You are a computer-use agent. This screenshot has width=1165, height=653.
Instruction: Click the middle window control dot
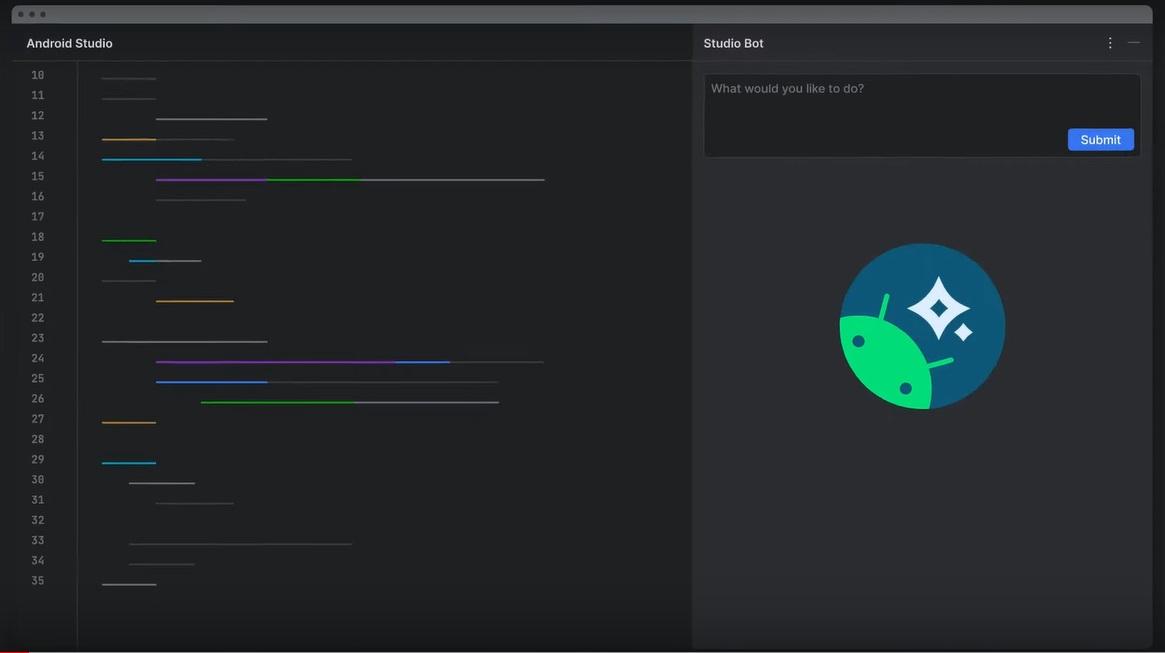click(x=30, y=14)
